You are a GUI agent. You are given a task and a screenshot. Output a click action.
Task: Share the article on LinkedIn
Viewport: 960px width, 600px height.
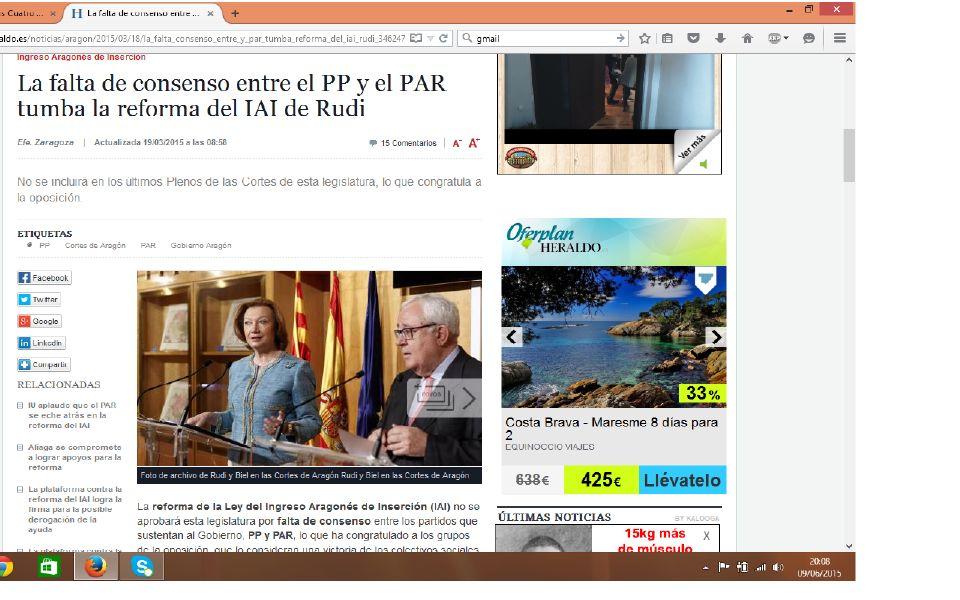(x=39, y=342)
